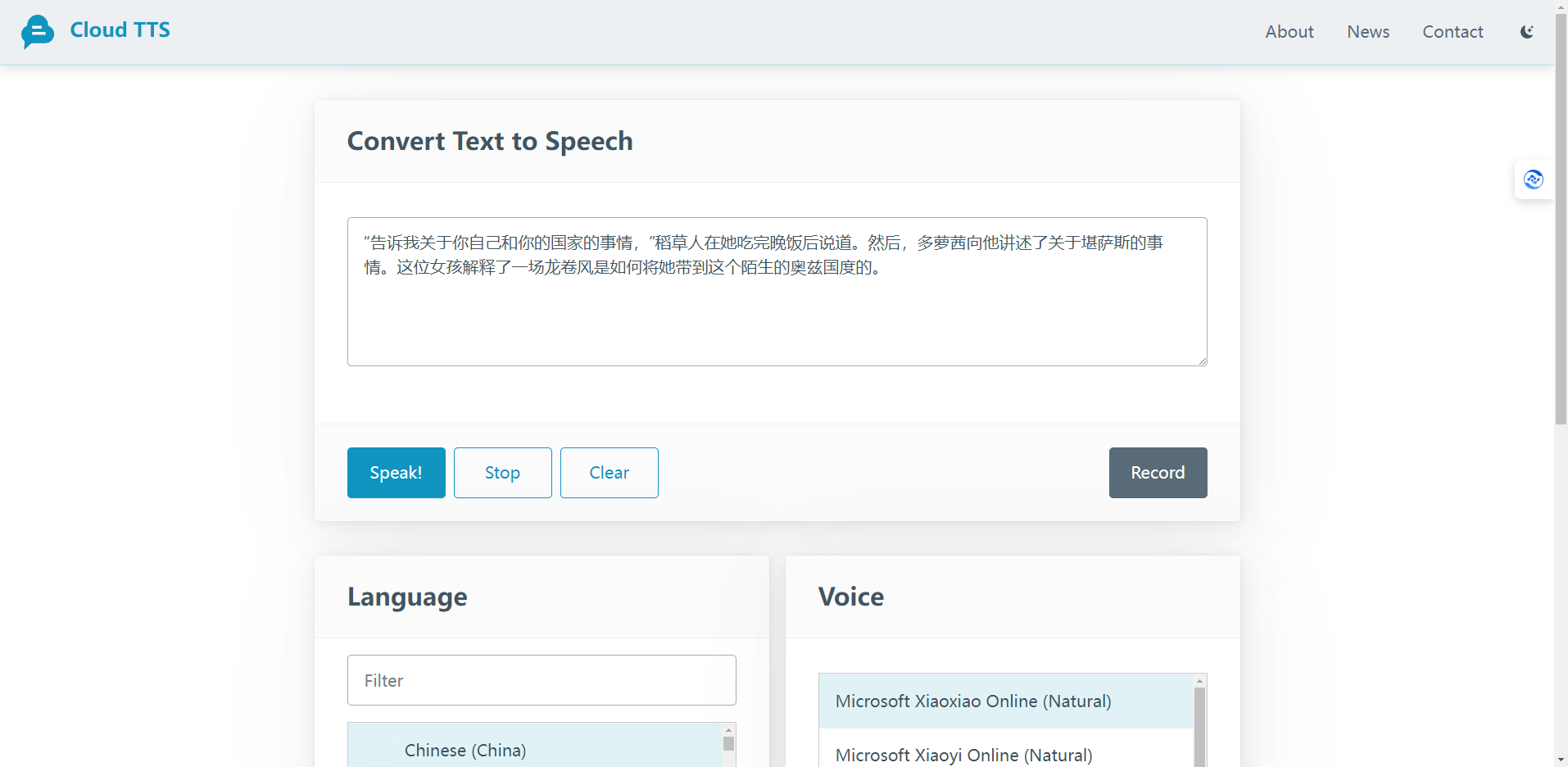Click the Filter input field
Viewport: 1568px width, 767px height.
click(x=542, y=680)
